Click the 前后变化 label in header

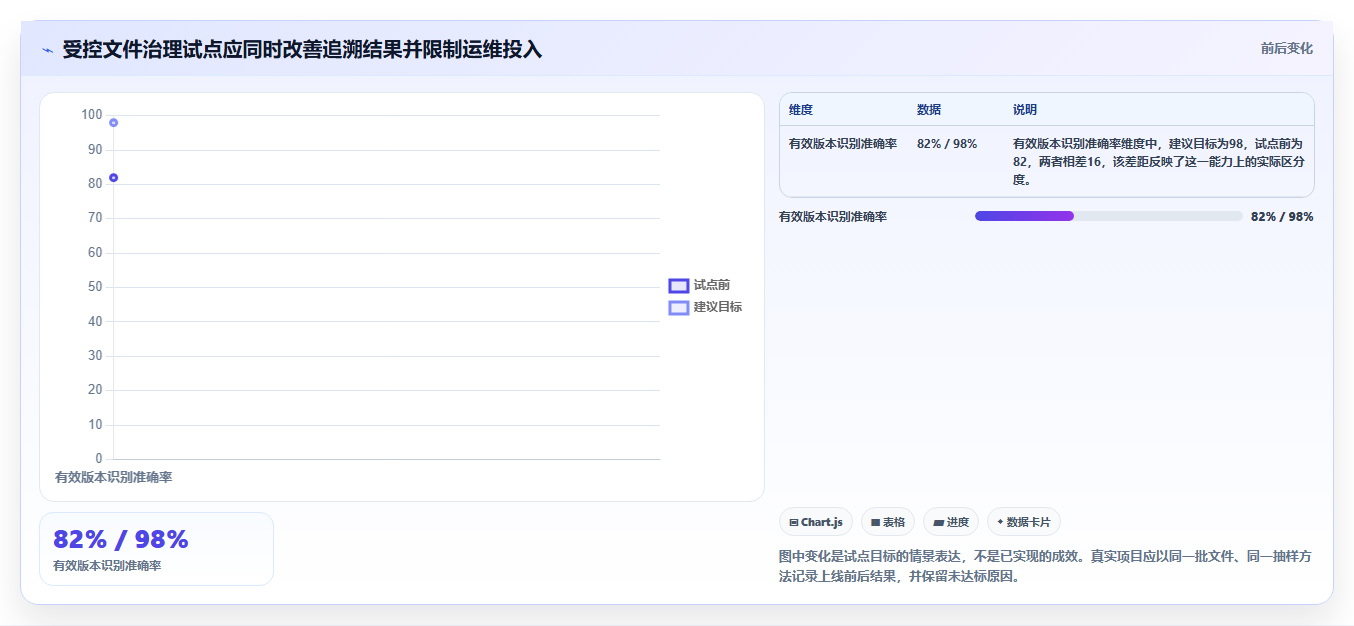tap(1287, 48)
